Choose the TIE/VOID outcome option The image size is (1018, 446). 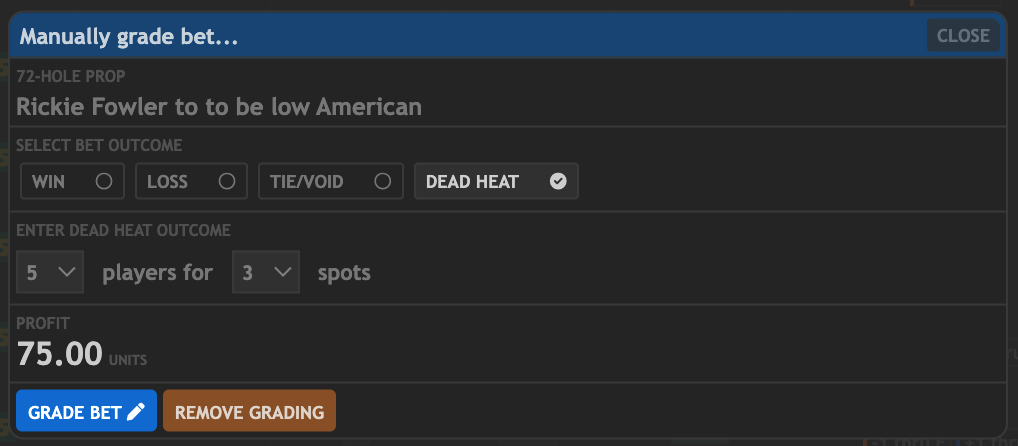[330, 181]
